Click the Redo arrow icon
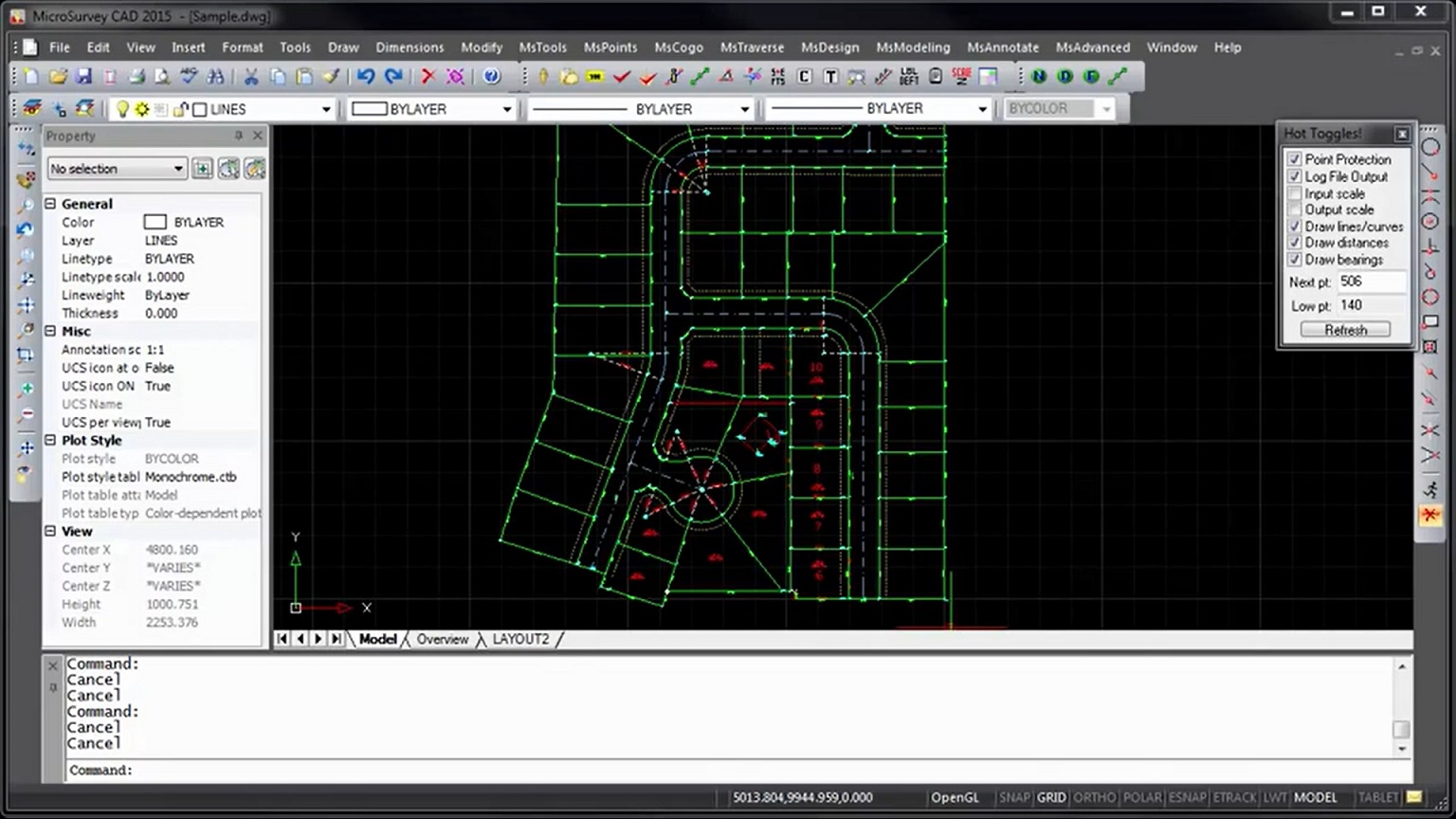 pos(392,76)
